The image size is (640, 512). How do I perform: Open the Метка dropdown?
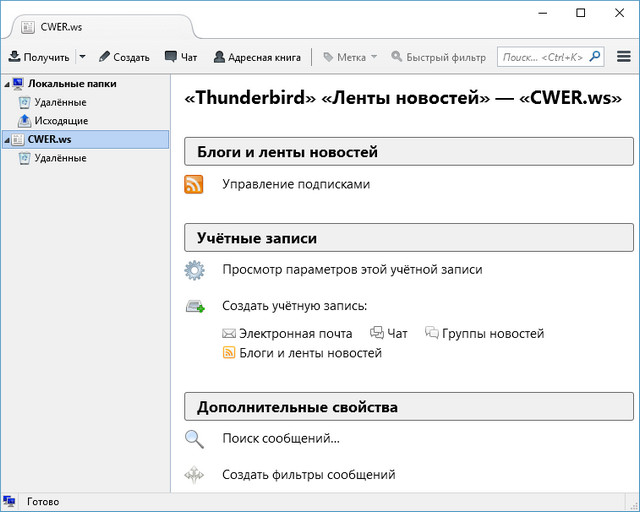[350, 57]
